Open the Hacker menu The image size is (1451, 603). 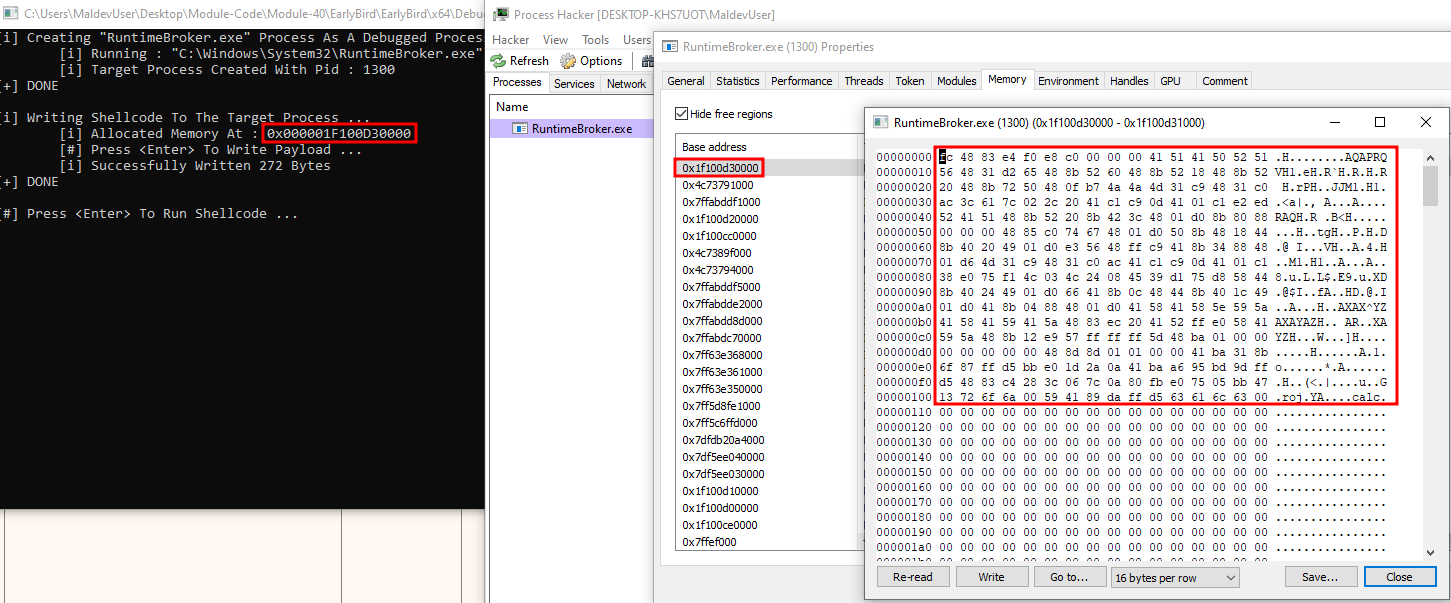click(x=511, y=40)
